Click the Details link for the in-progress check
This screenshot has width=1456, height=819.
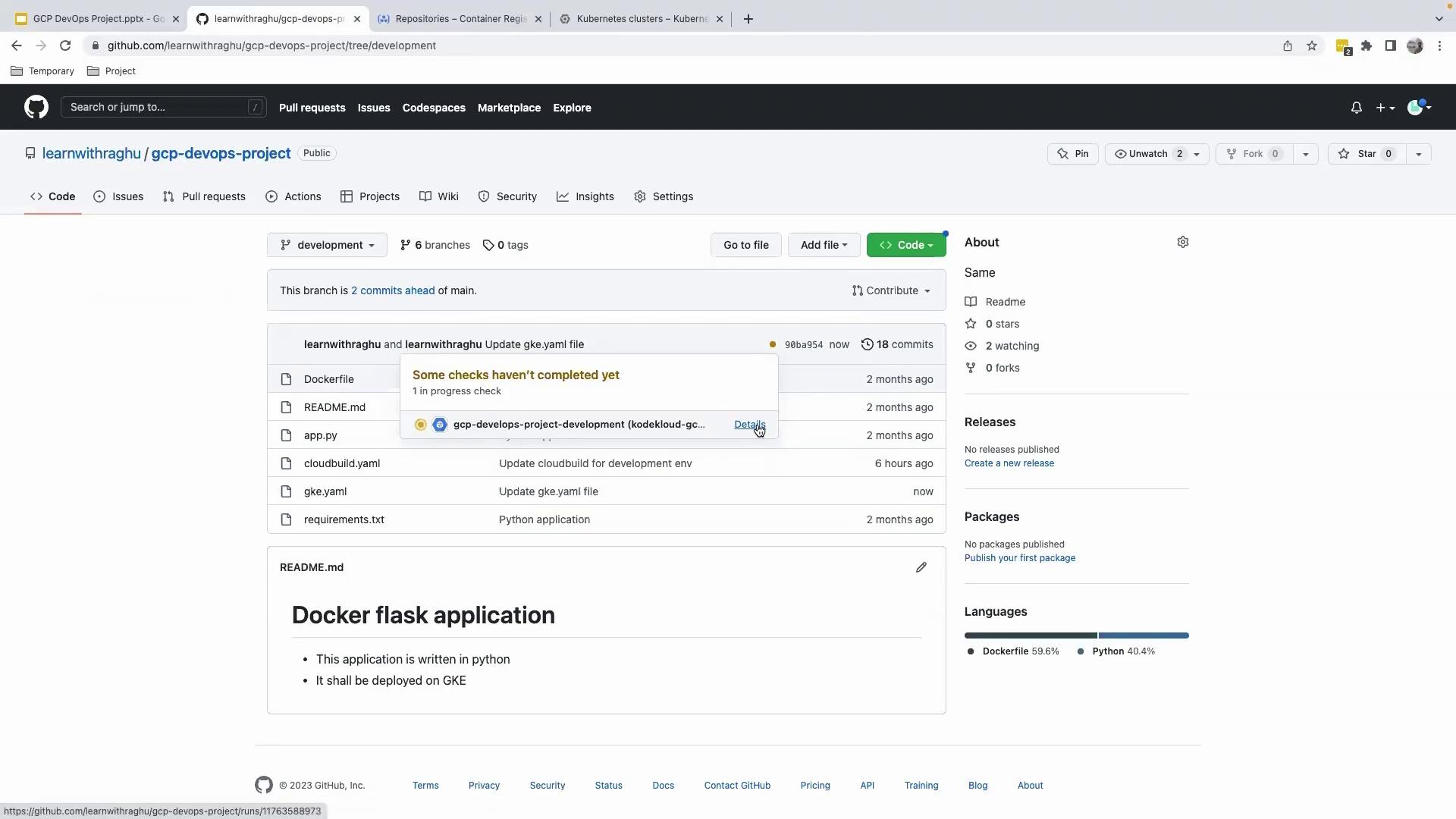pos(749,425)
